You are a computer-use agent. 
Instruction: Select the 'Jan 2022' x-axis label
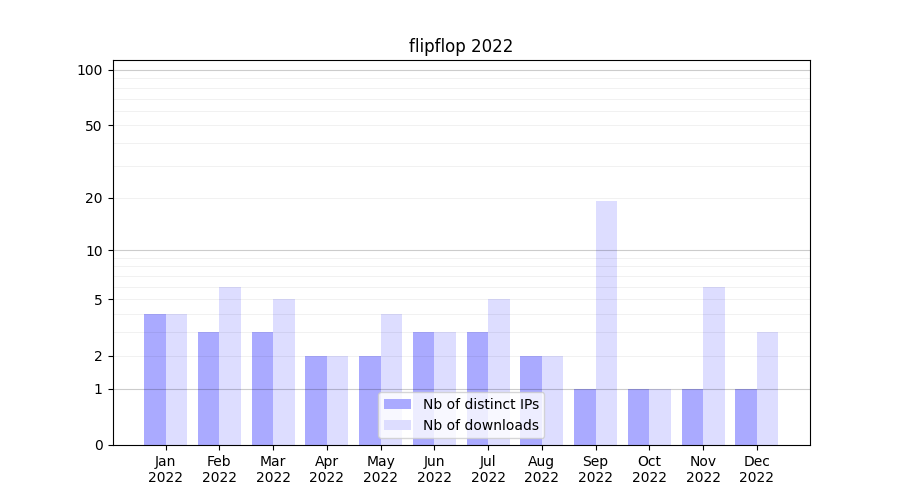[x=165, y=469]
